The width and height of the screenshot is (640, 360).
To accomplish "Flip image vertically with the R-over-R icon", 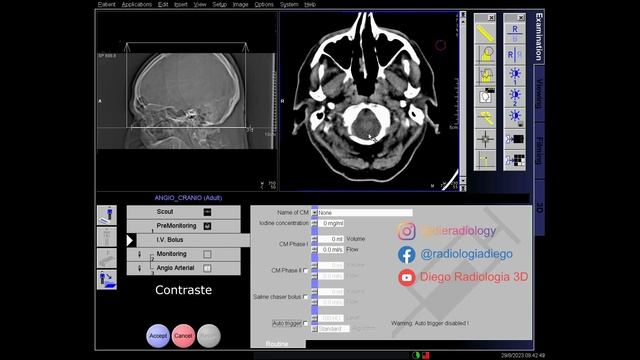I will click(x=515, y=33).
